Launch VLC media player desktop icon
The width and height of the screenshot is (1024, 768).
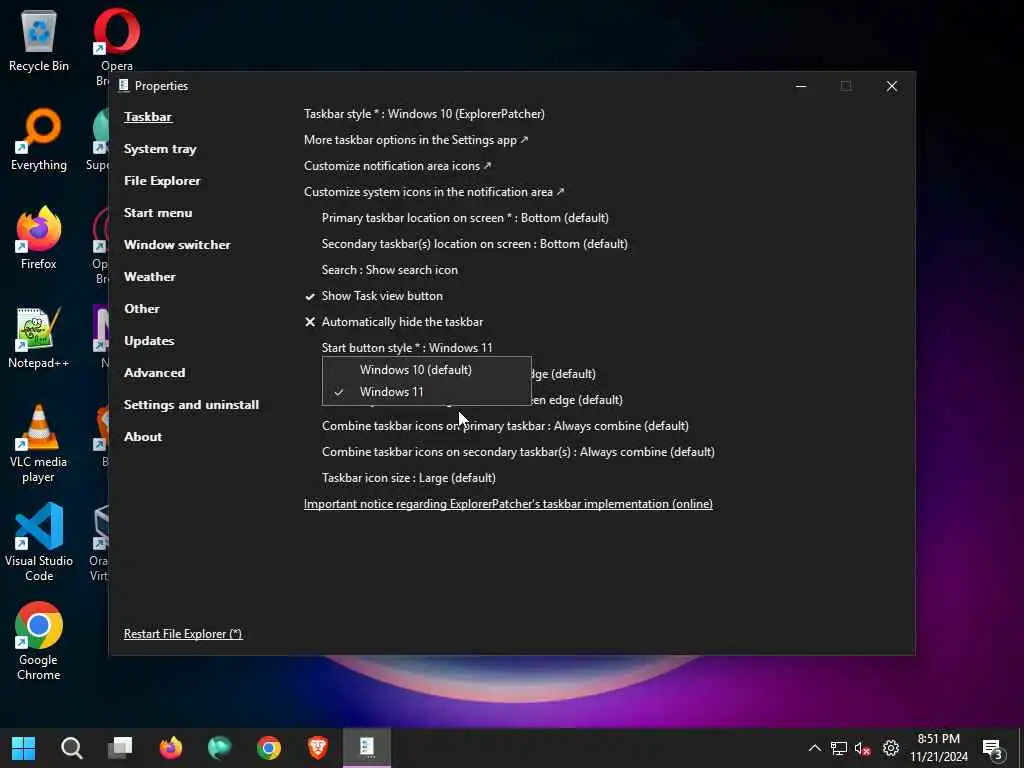coord(39,444)
